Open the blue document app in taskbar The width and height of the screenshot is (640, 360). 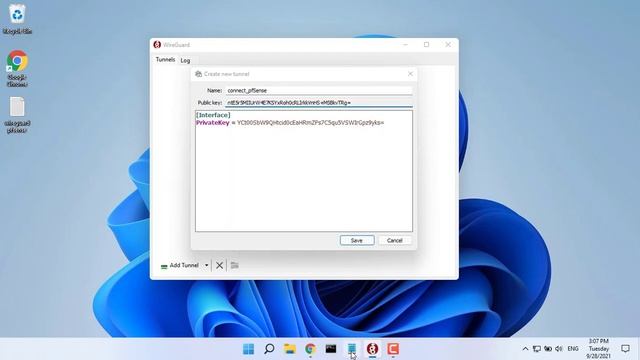point(351,349)
